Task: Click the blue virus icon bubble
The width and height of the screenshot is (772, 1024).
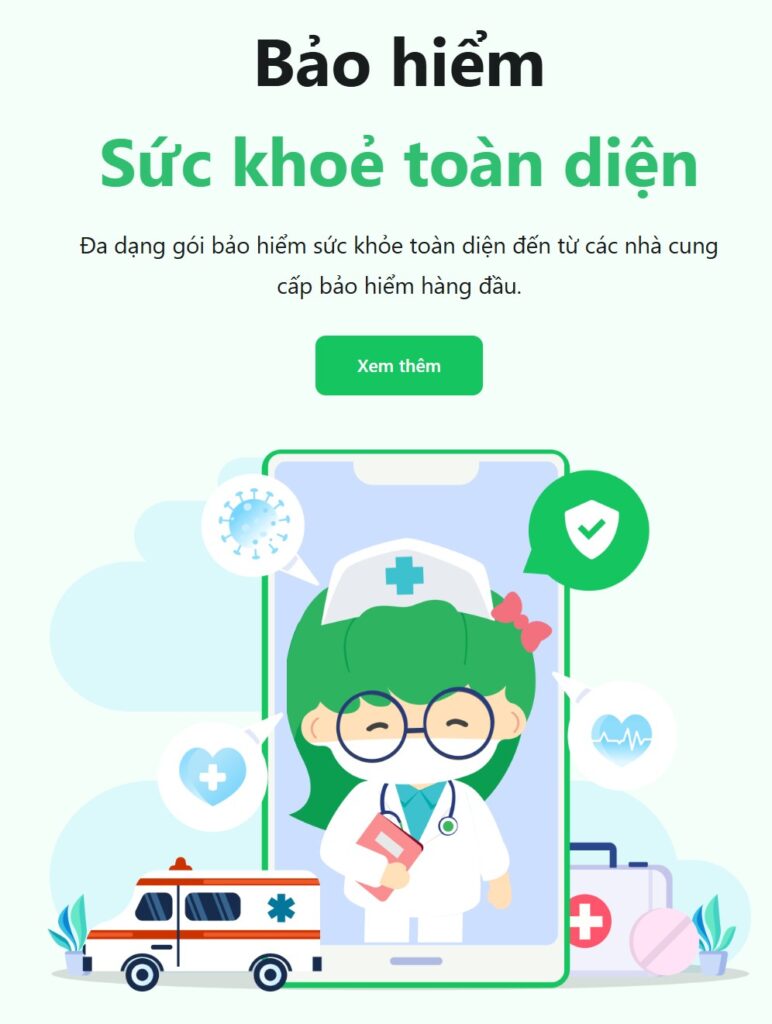Action: [x=254, y=524]
